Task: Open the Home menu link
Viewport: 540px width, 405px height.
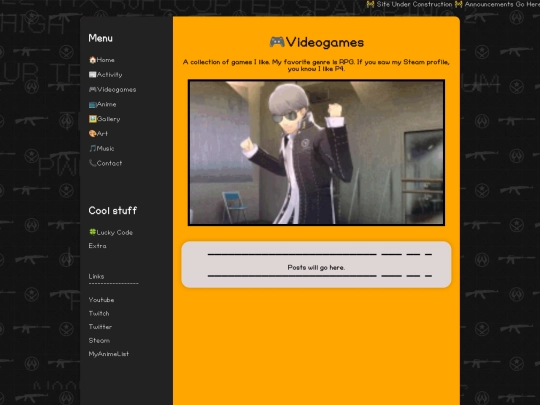Action: (x=102, y=60)
